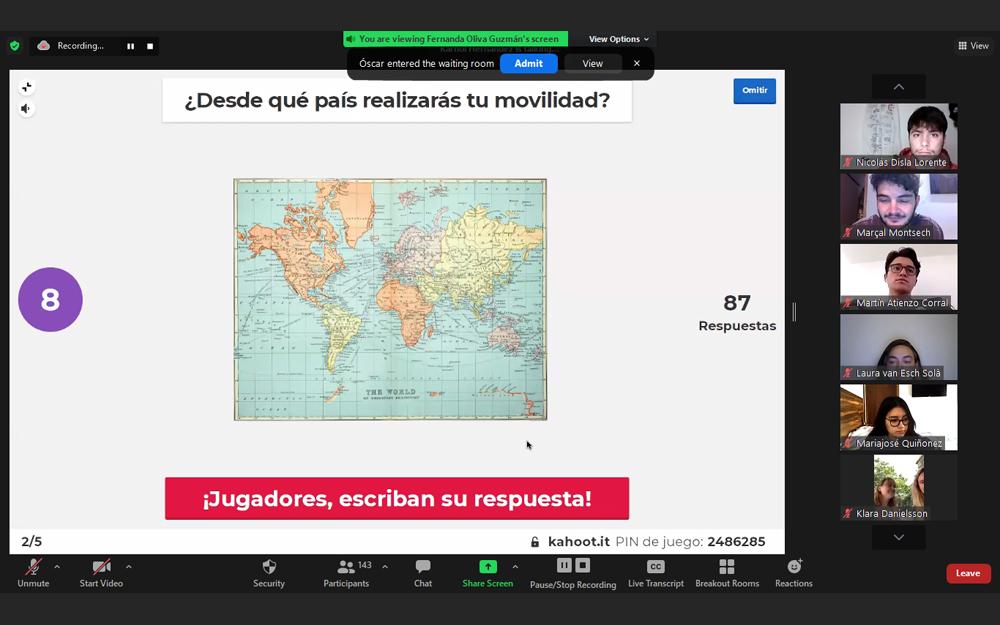
Task: Select Mariajosé Quiñonez's video tile
Action: pos(899,416)
